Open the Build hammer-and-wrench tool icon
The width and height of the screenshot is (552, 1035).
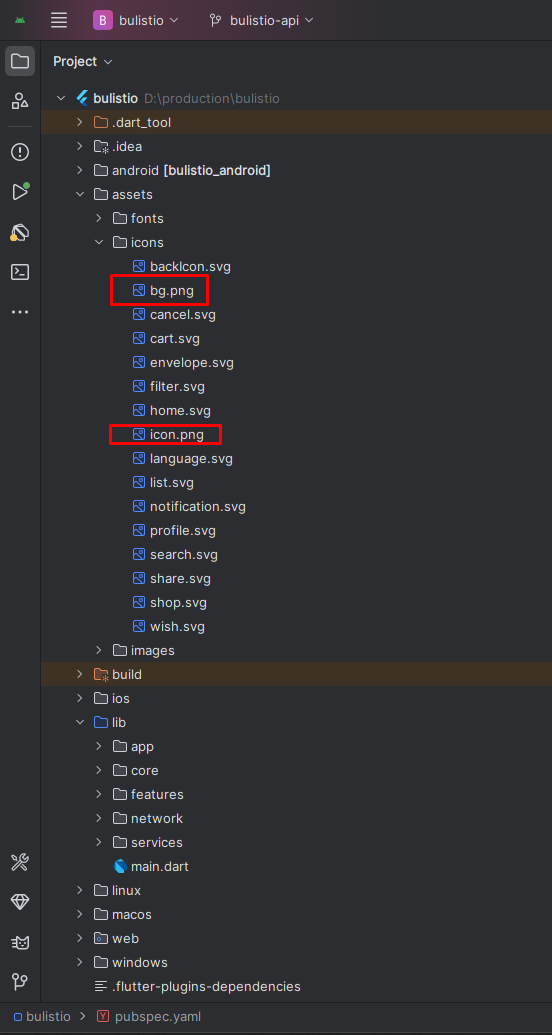pos(20,862)
